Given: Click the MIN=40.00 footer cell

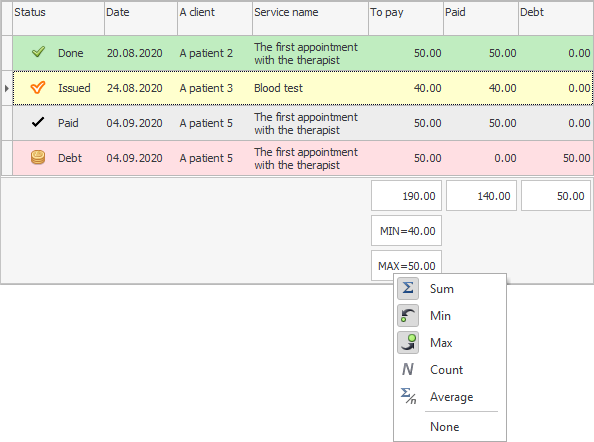Looking at the screenshot, I should pos(406,231).
